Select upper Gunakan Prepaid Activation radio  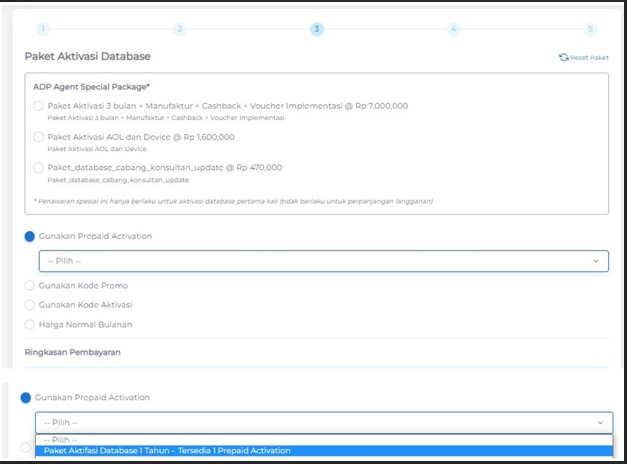[x=29, y=236]
